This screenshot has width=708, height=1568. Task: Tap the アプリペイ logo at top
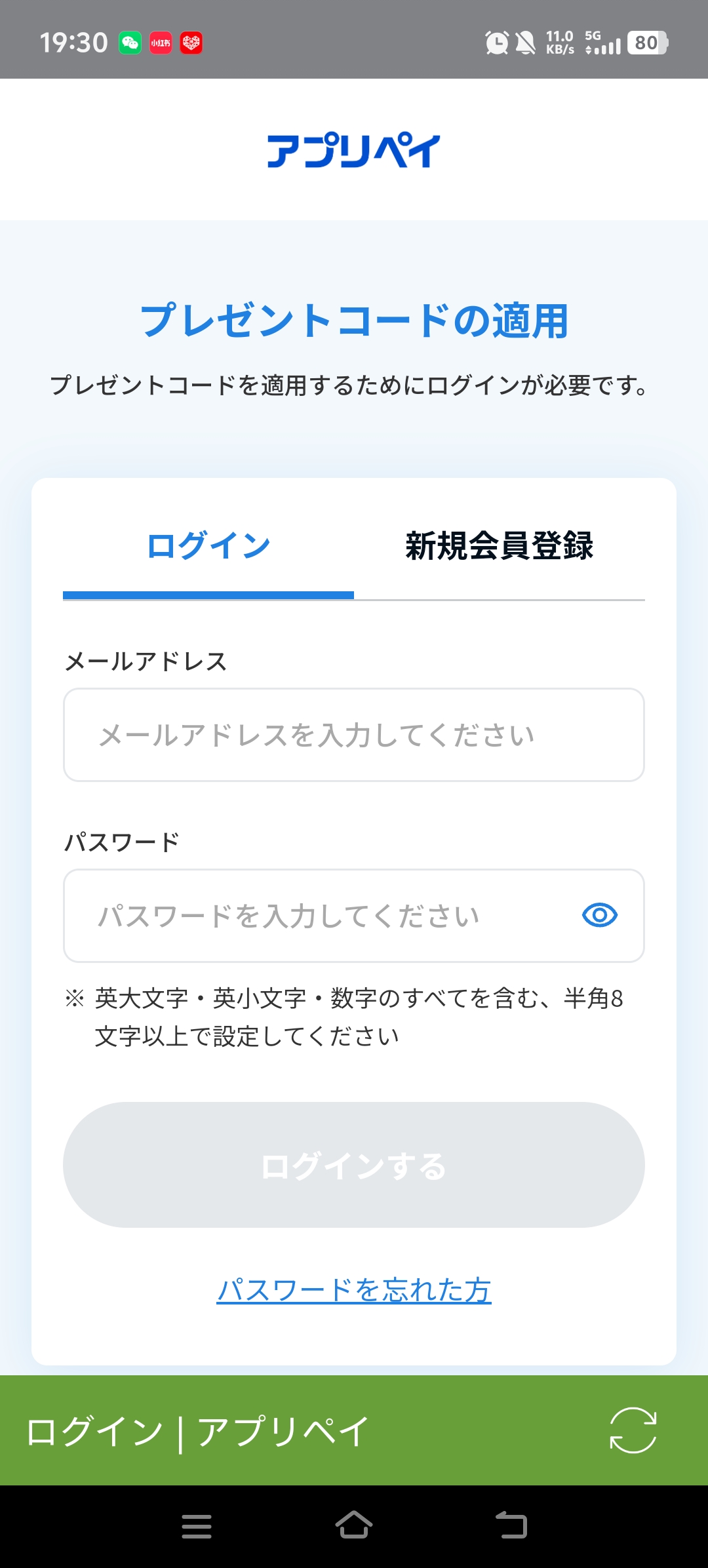(353, 150)
